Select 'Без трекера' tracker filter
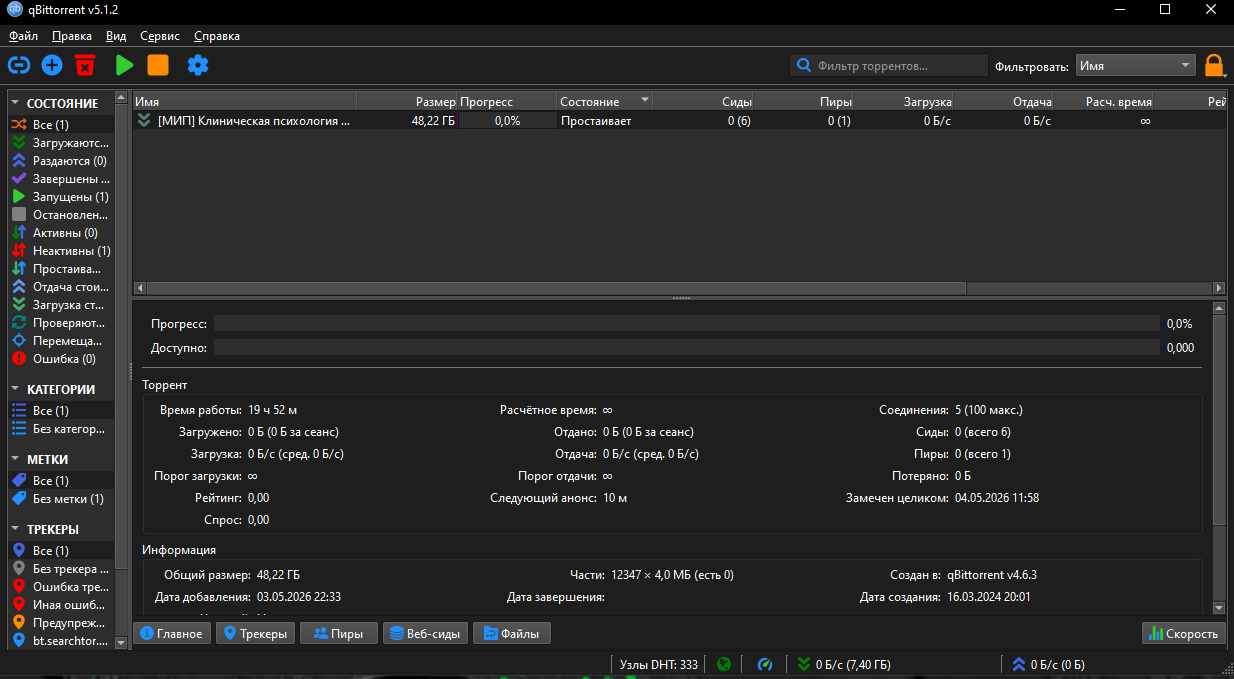The image size is (1234, 679). click(x=62, y=569)
